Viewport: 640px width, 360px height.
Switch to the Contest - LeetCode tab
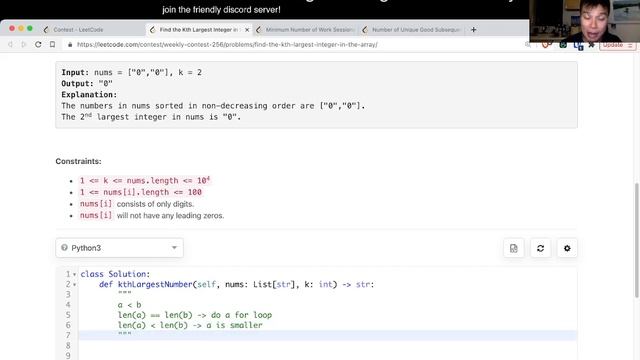coord(78,30)
